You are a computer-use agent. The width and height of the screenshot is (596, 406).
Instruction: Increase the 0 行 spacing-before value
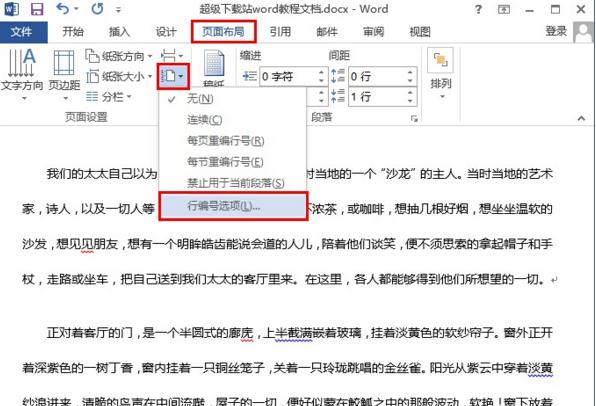click(x=410, y=72)
